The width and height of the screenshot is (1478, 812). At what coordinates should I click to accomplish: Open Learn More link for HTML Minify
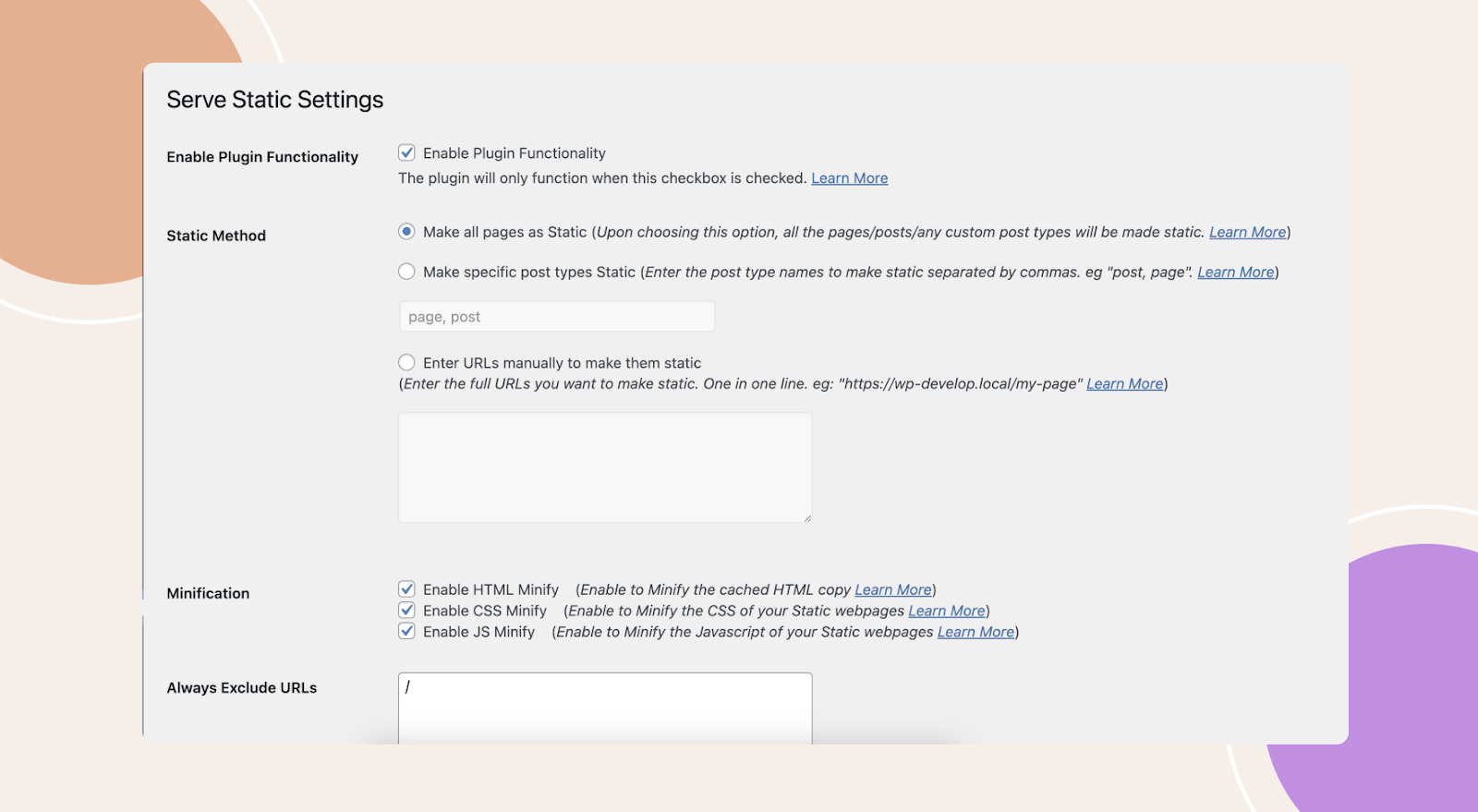tap(893, 589)
